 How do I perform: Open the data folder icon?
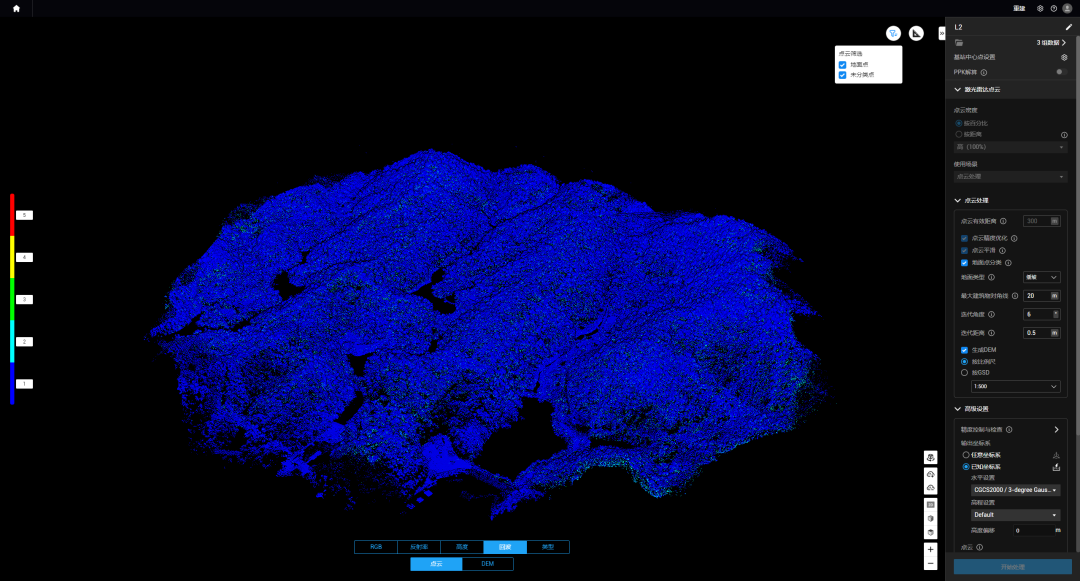click(959, 43)
